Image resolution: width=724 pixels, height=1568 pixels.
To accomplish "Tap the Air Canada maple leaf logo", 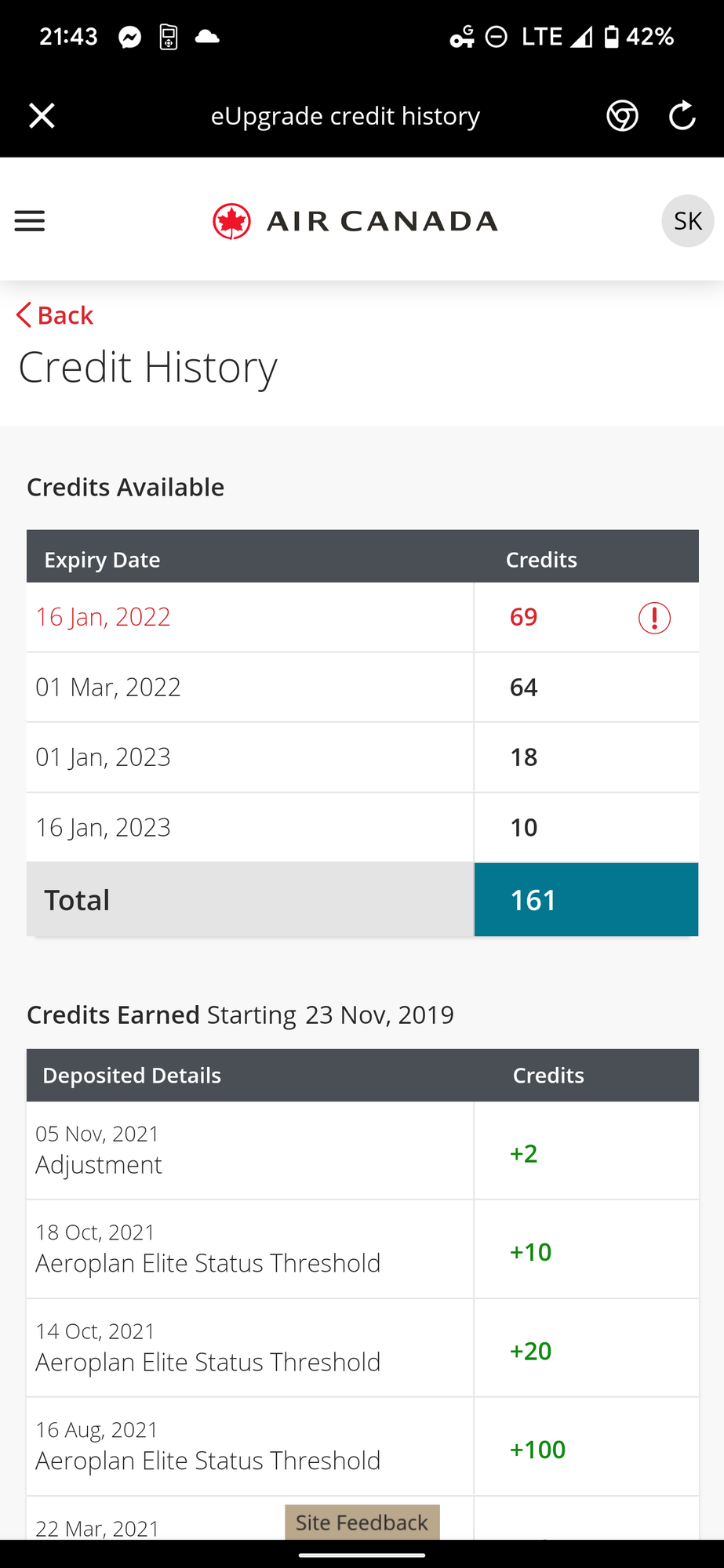I will point(231,221).
